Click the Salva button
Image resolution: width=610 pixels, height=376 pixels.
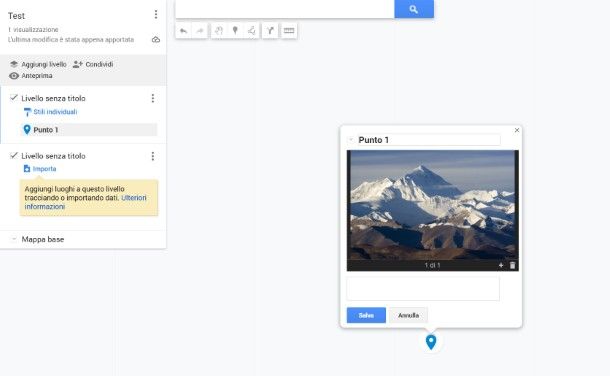[366, 315]
